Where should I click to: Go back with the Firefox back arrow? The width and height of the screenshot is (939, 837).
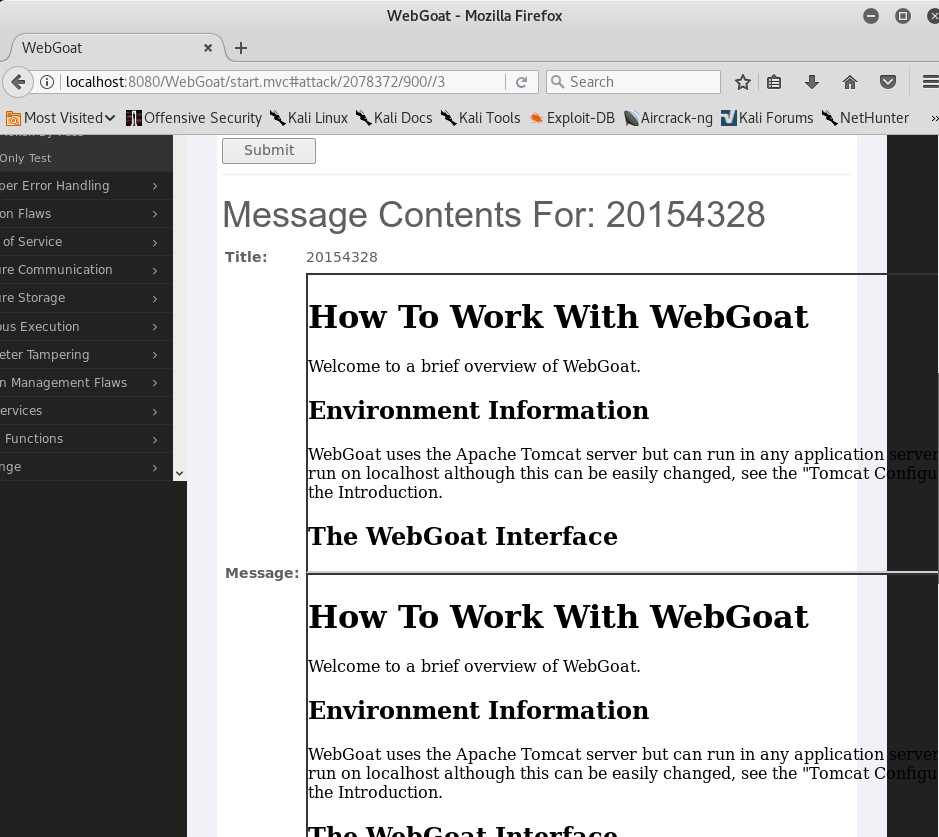pos(17,82)
